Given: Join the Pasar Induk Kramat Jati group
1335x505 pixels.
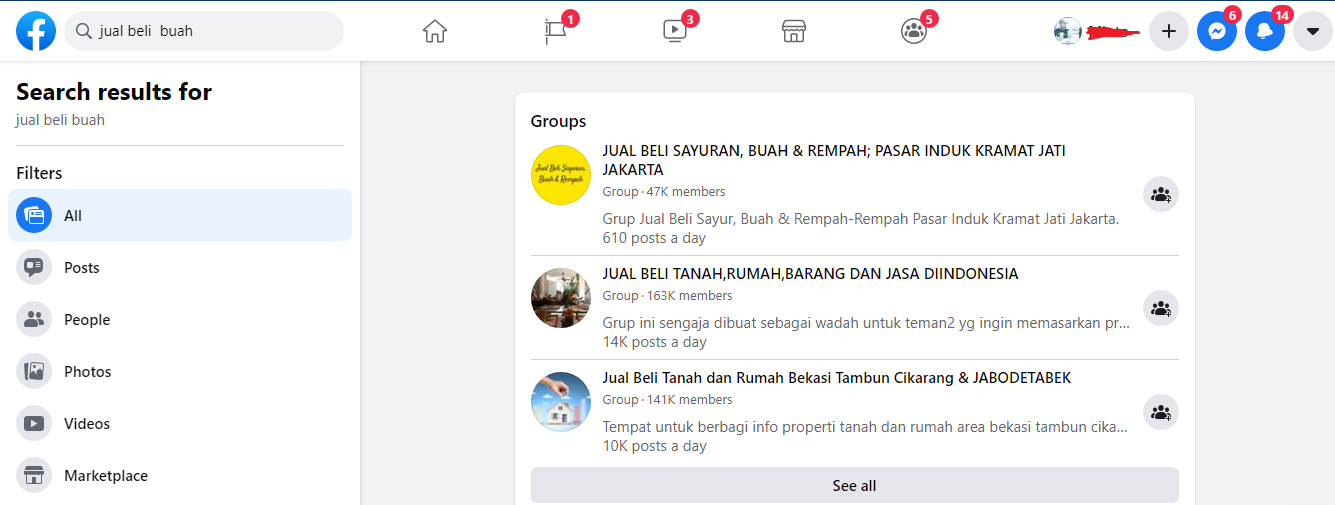Looking at the screenshot, I should (1161, 194).
